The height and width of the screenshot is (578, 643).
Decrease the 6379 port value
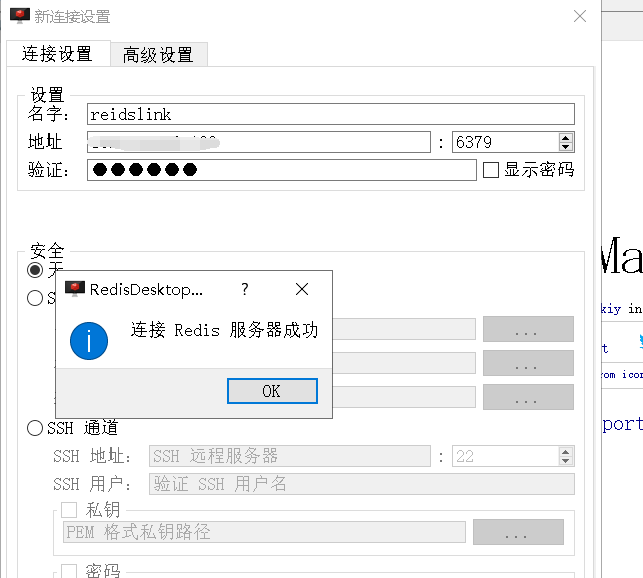(566, 146)
